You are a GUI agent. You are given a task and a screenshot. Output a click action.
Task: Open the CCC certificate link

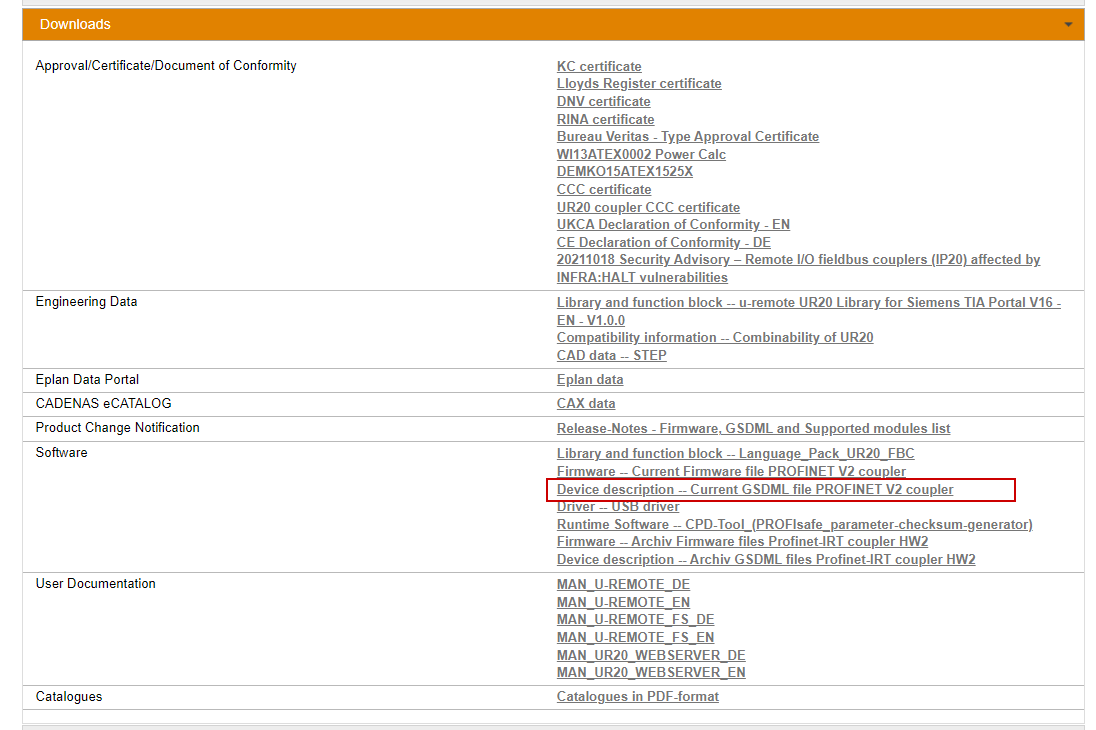(604, 189)
